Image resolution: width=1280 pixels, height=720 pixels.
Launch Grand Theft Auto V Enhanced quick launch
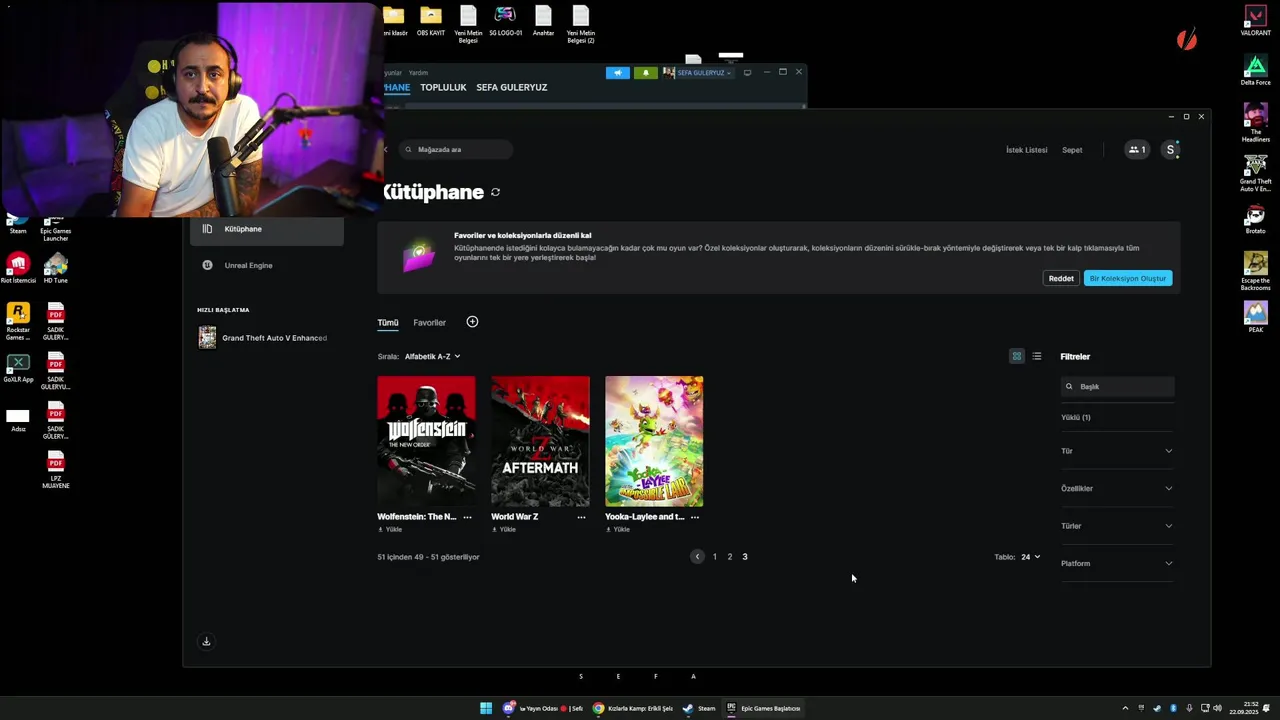[x=263, y=338]
